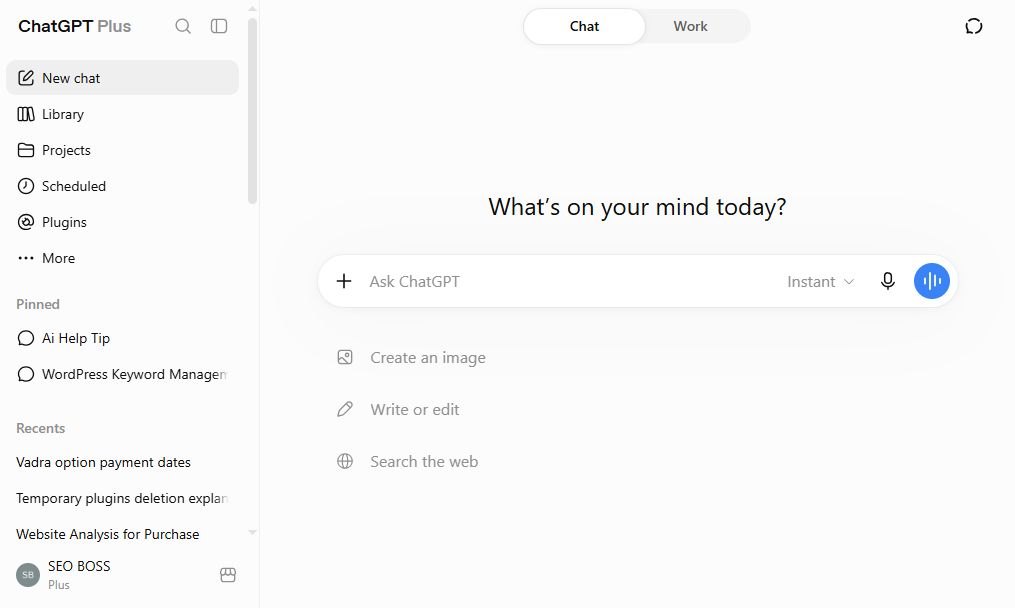Click the temporary chat icon at top right

pyautogui.click(x=974, y=26)
